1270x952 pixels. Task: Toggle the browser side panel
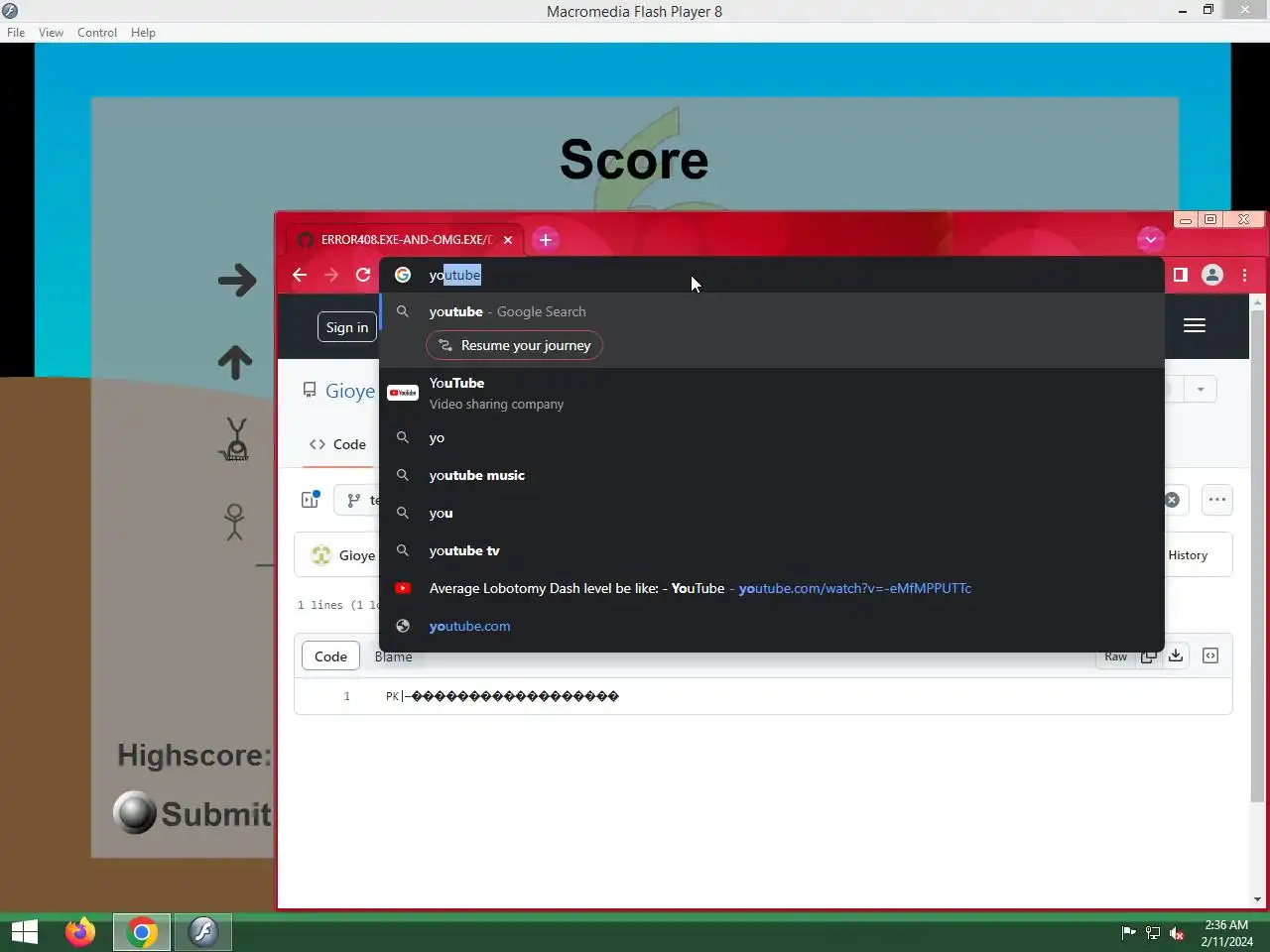(x=1181, y=275)
